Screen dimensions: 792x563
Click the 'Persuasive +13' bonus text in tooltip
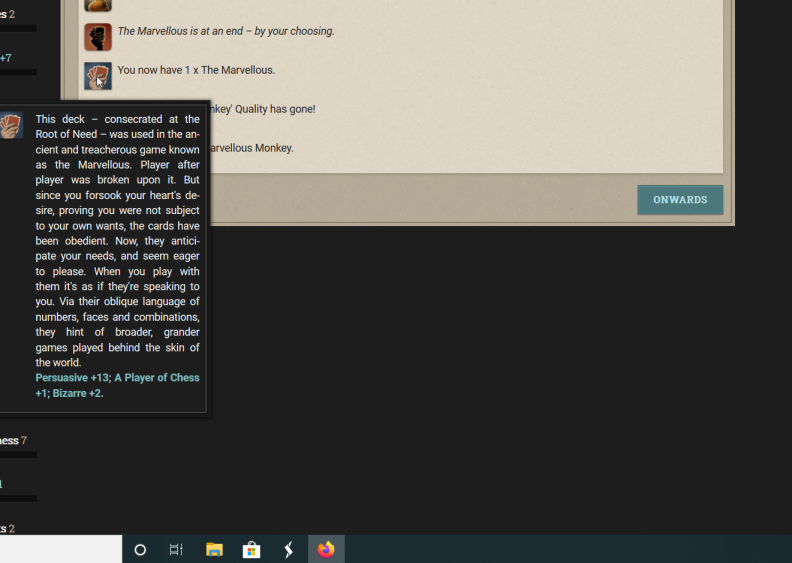[x=71, y=378]
